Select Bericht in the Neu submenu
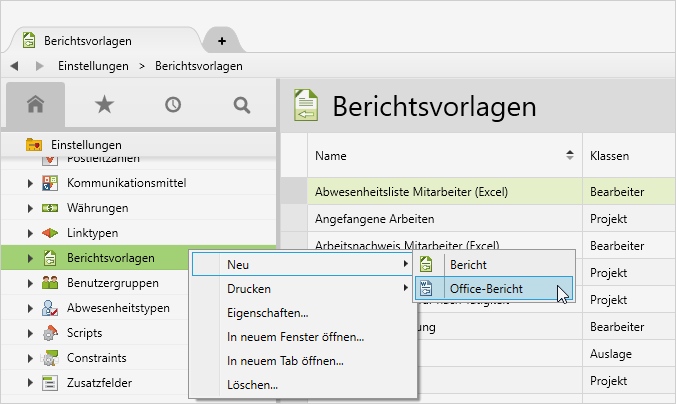 coord(494,264)
